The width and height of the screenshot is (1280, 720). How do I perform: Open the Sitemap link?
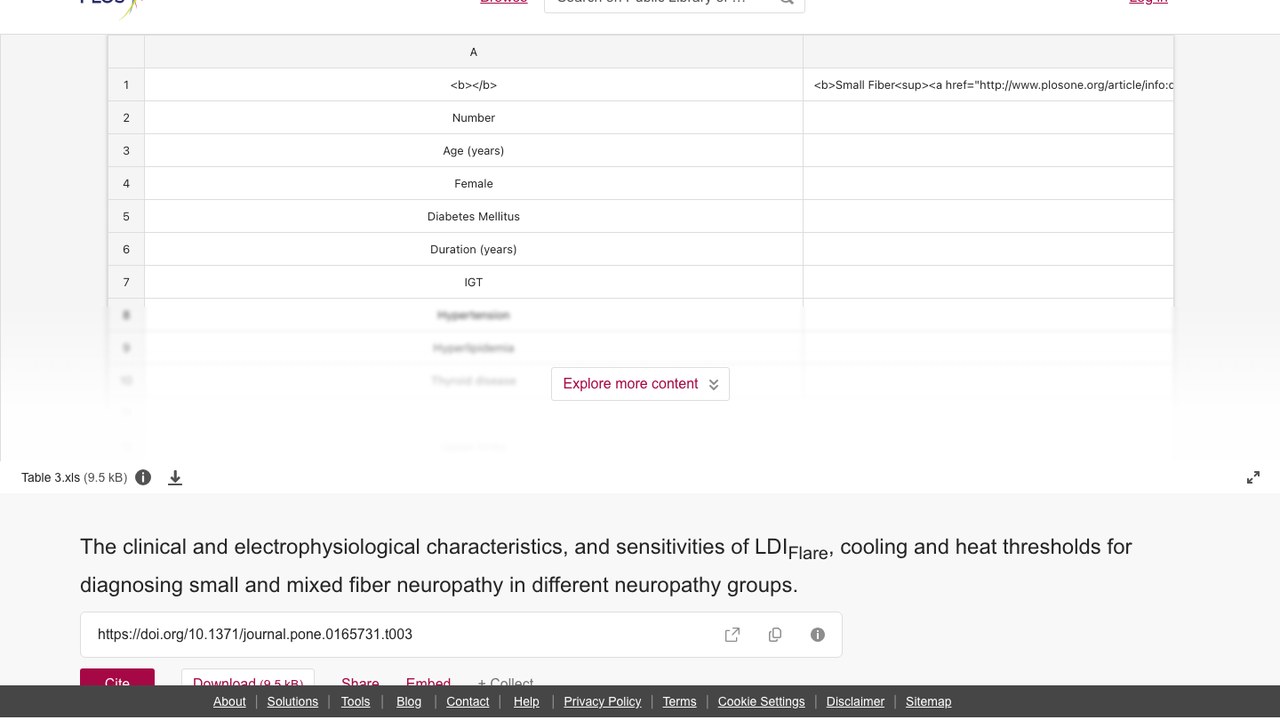click(x=929, y=702)
